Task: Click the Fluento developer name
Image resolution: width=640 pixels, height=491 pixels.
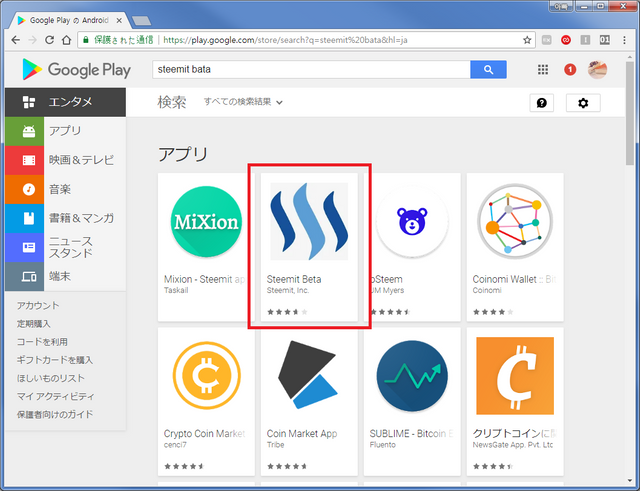Action: pos(382,444)
